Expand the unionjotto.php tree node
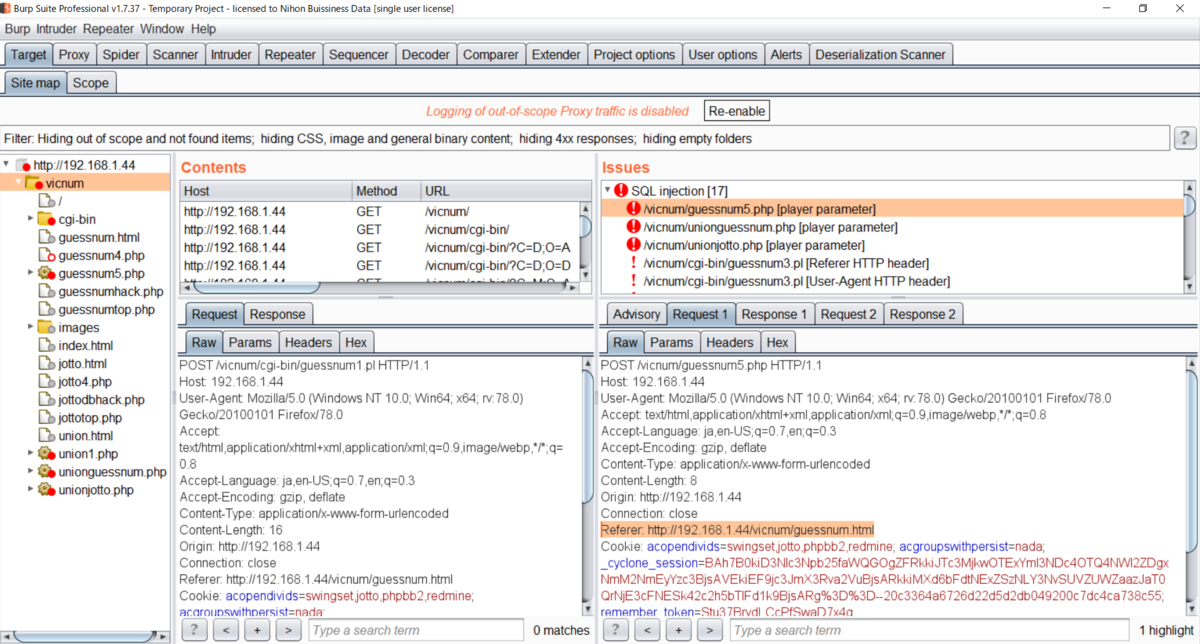This screenshot has width=1200, height=644. point(30,490)
